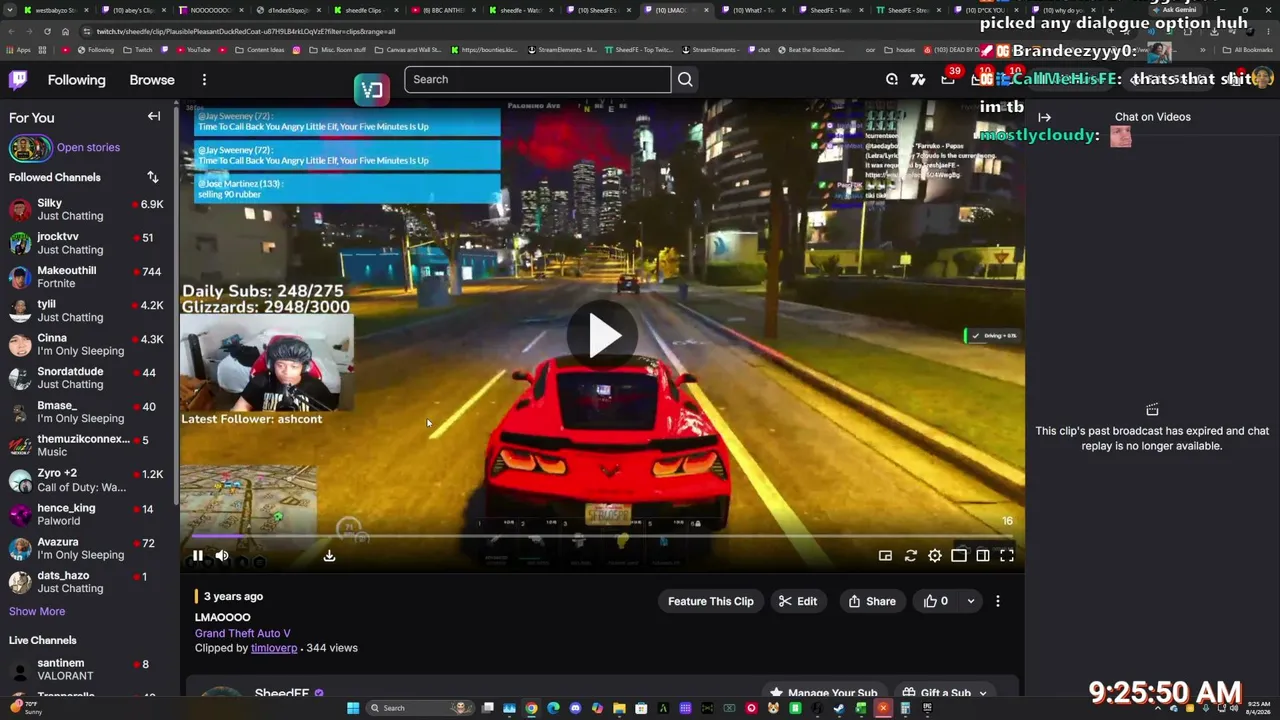Open the Windows Start menu
The width and height of the screenshot is (1280, 720).
(353, 708)
